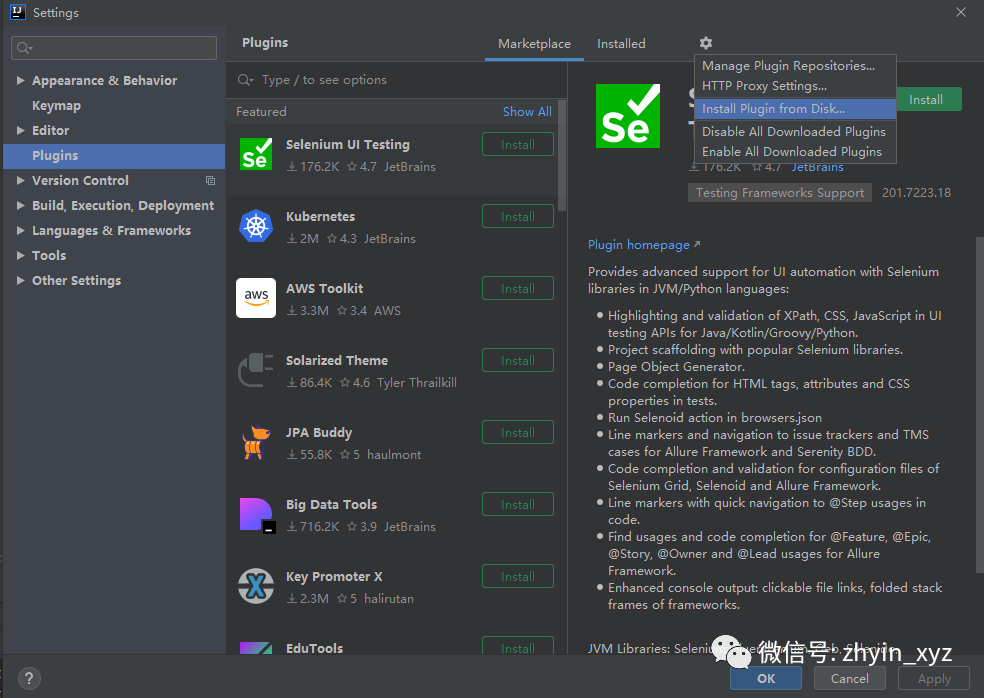This screenshot has height=698, width=984.
Task: Click the description pane scrollbar
Action: (x=980, y=405)
